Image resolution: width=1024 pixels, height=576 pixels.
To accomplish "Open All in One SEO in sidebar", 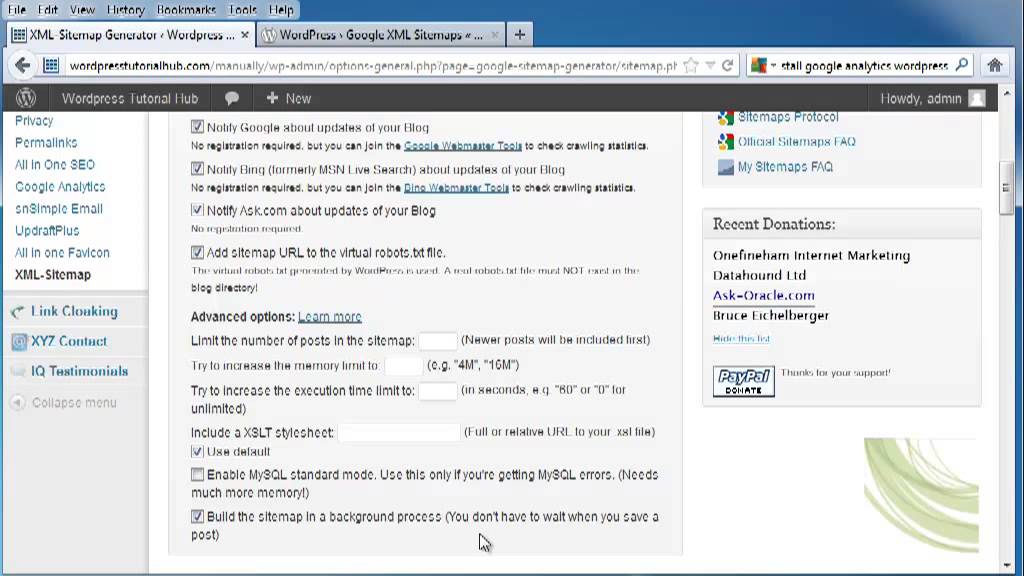I will (x=55, y=165).
